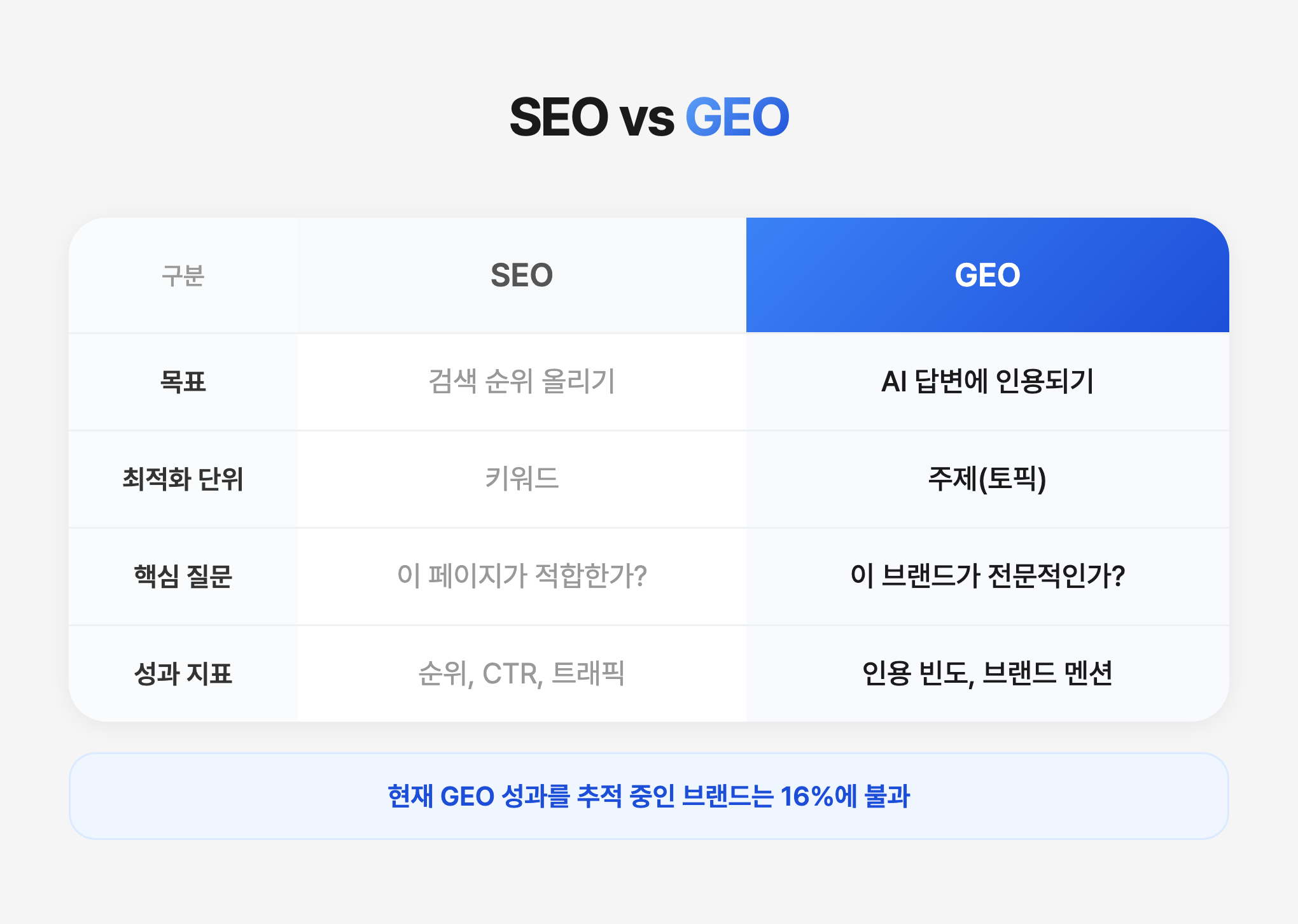
Task: Select the 키워드 cell
Action: pos(522,479)
